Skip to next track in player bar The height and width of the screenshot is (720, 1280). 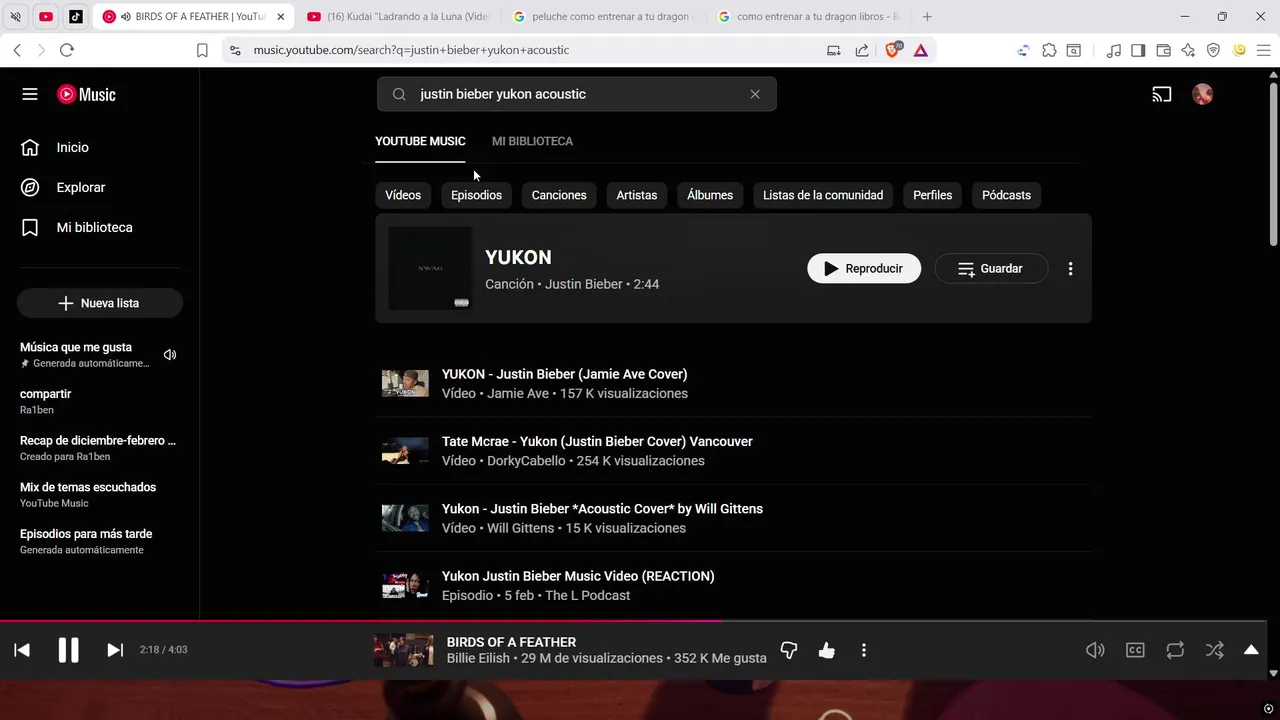pyautogui.click(x=115, y=650)
